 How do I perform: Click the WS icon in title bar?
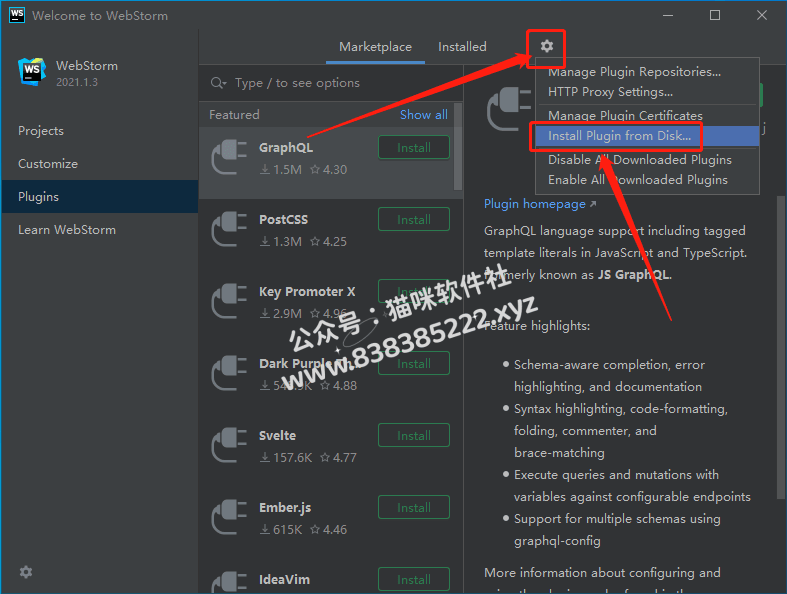click(17, 15)
